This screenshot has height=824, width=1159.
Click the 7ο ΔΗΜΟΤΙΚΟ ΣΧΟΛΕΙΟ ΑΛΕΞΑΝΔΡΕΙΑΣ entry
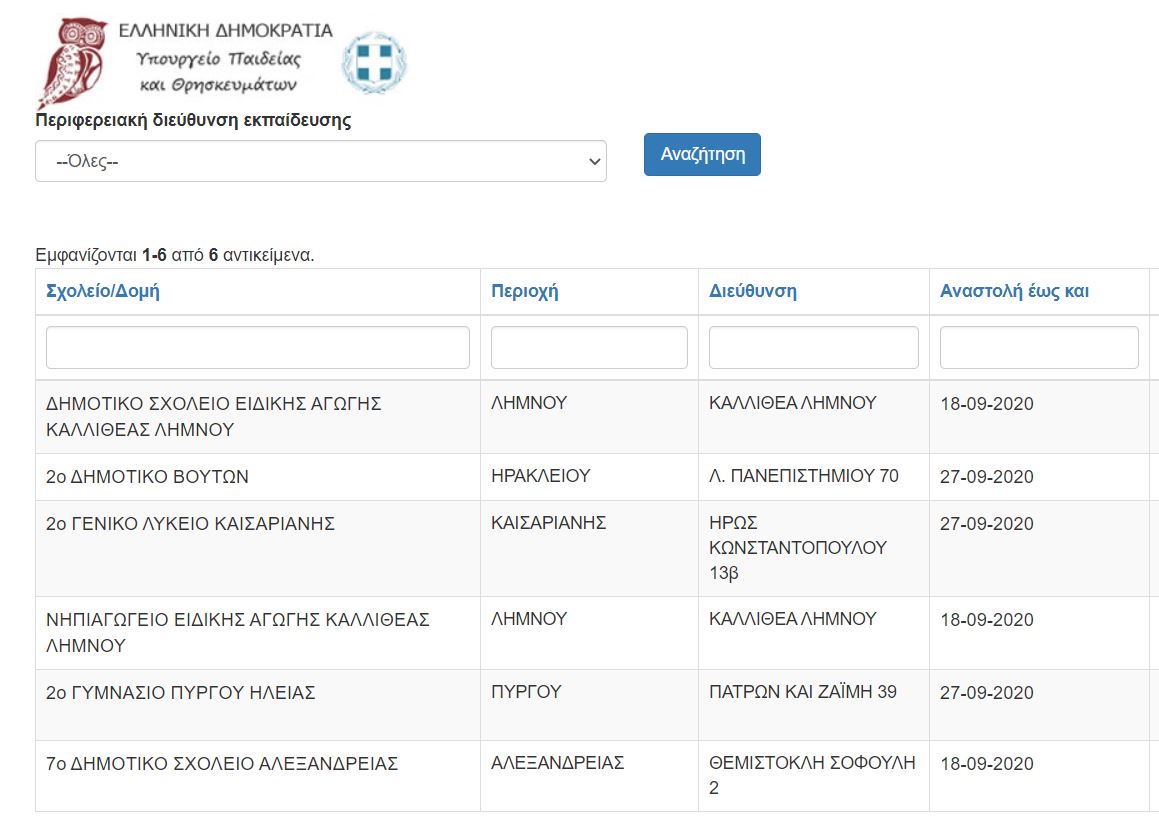(x=222, y=765)
